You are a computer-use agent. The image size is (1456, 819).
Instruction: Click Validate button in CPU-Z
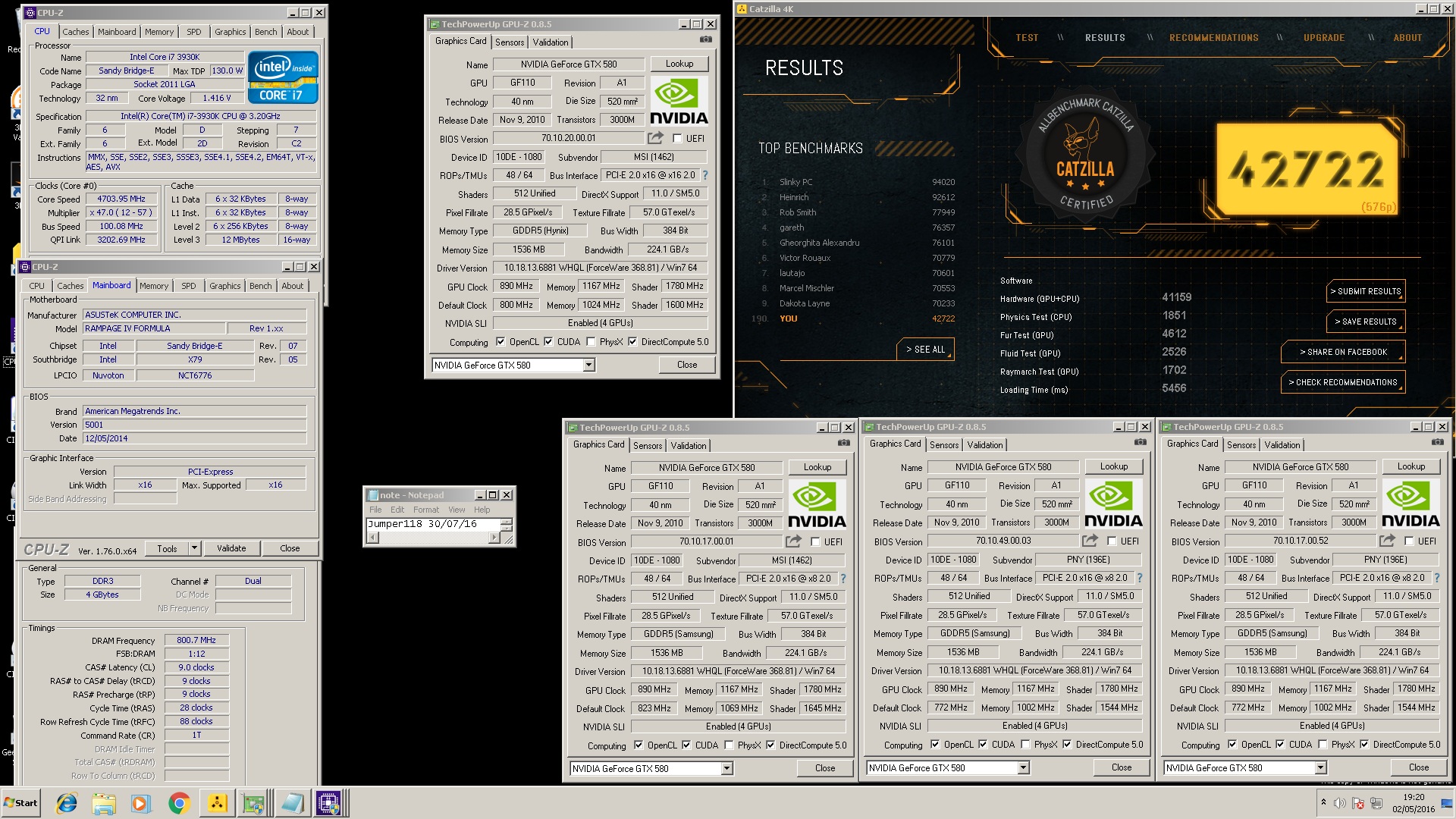(231, 548)
